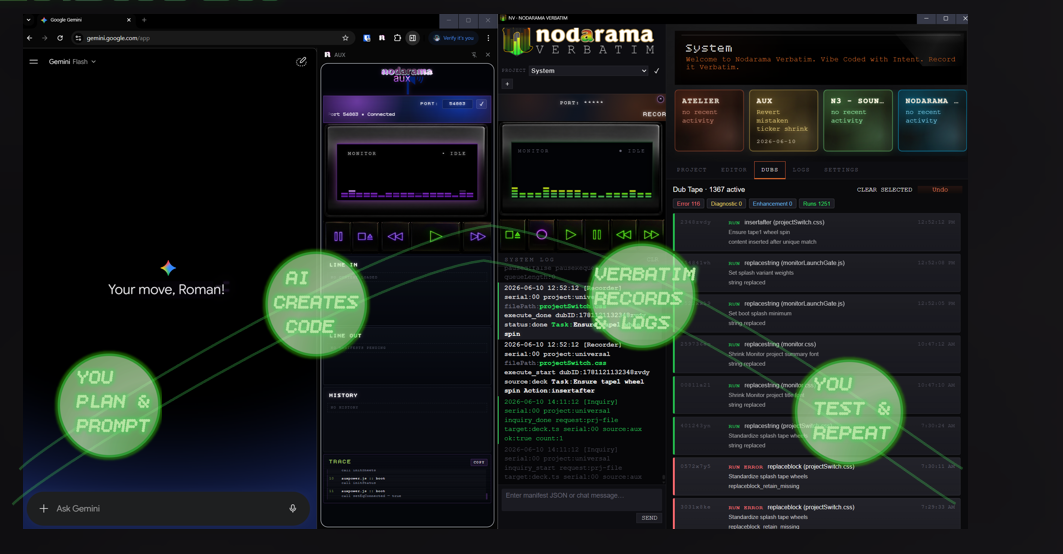This screenshot has width=1063, height=554.
Task: Click the green stop/eject button in Verbatim
Action: point(513,235)
